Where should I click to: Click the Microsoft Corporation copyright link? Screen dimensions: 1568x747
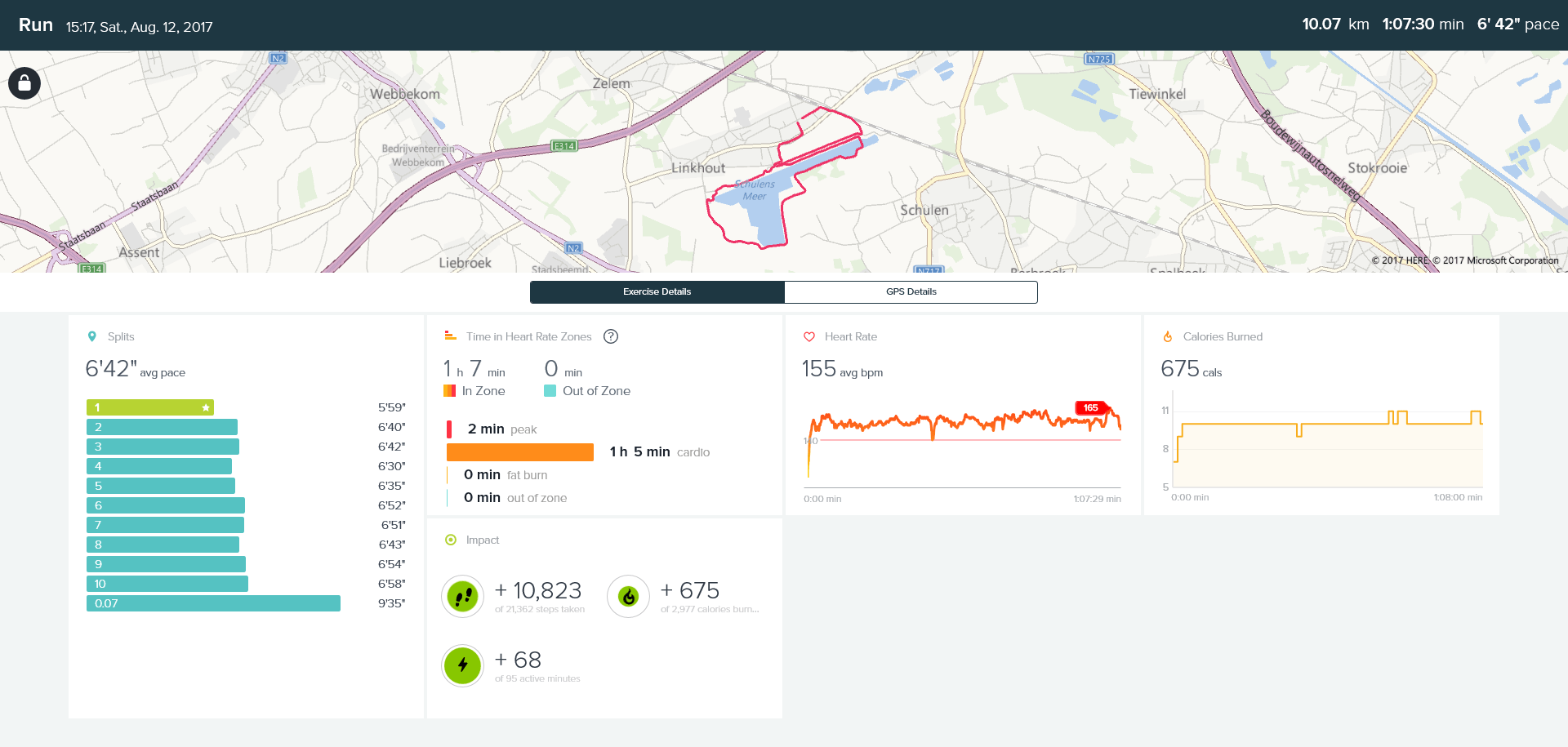(1500, 260)
